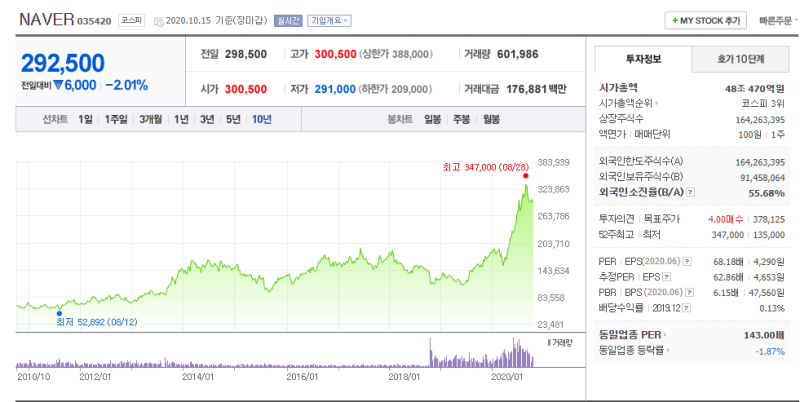The width and height of the screenshot is (800, 402).
Task: Click the 실시간 button
Action: pos(288,21)
